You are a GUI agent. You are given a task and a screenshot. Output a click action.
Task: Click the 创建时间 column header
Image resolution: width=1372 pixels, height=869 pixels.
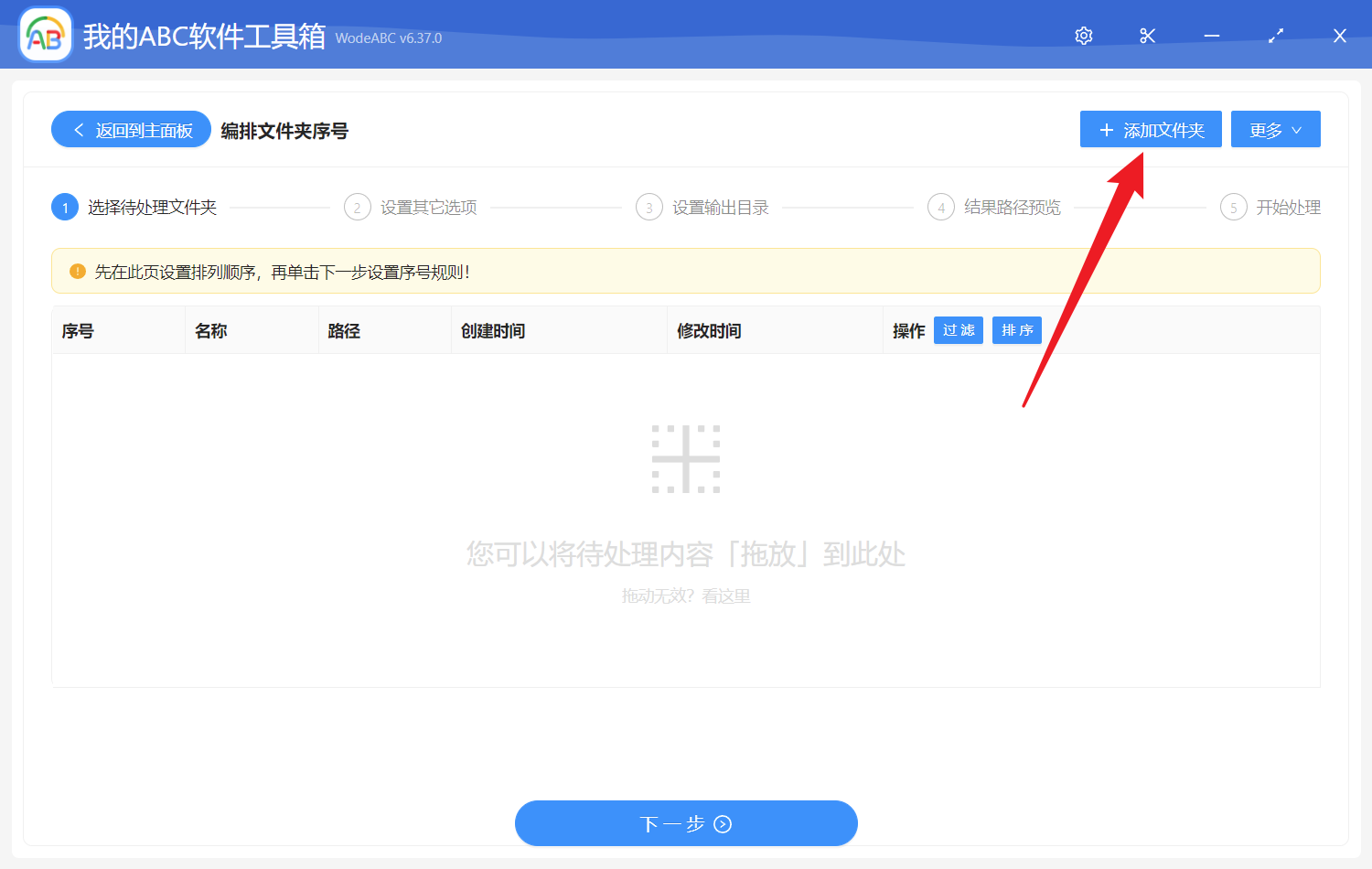(x=493, y=330)
